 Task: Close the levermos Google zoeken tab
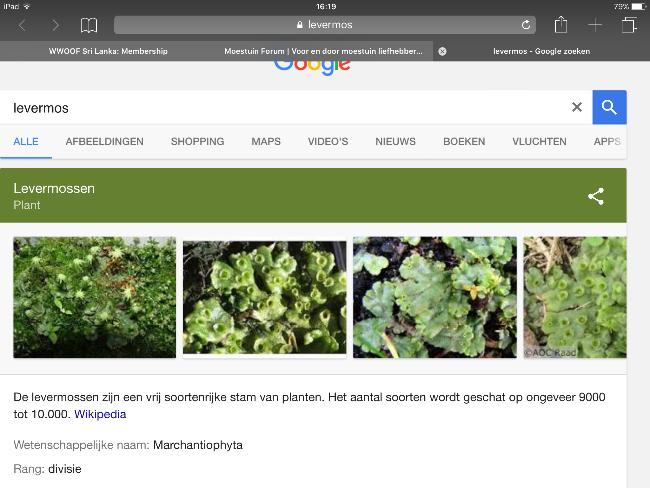[442, 51]
